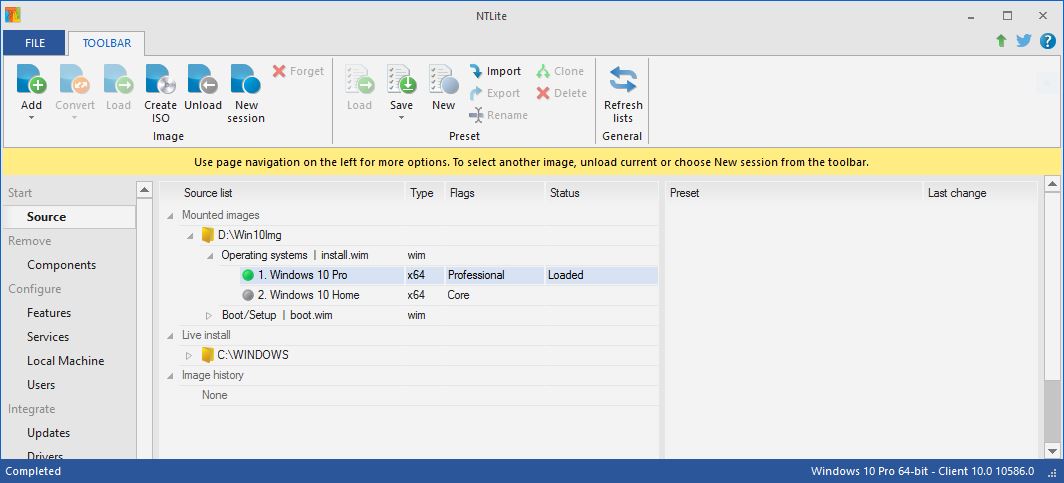This screenshot has width=1064, height=483.
Task: Click the Clone preset button
Action: 560,71
